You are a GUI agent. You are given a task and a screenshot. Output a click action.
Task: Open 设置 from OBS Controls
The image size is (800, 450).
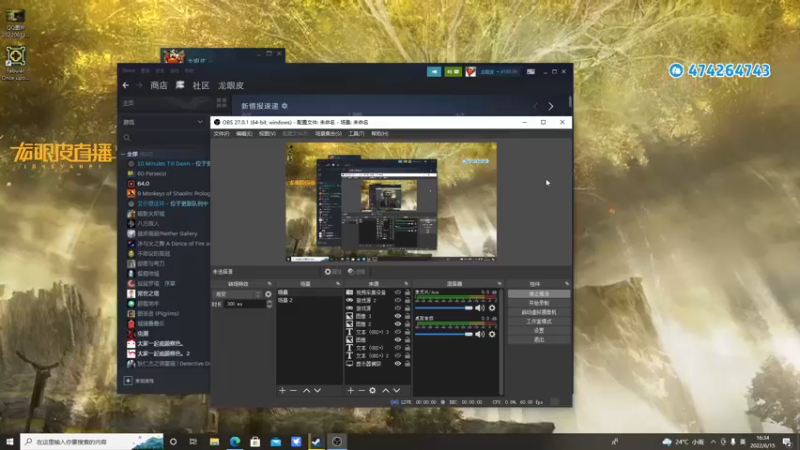[539, 331]
